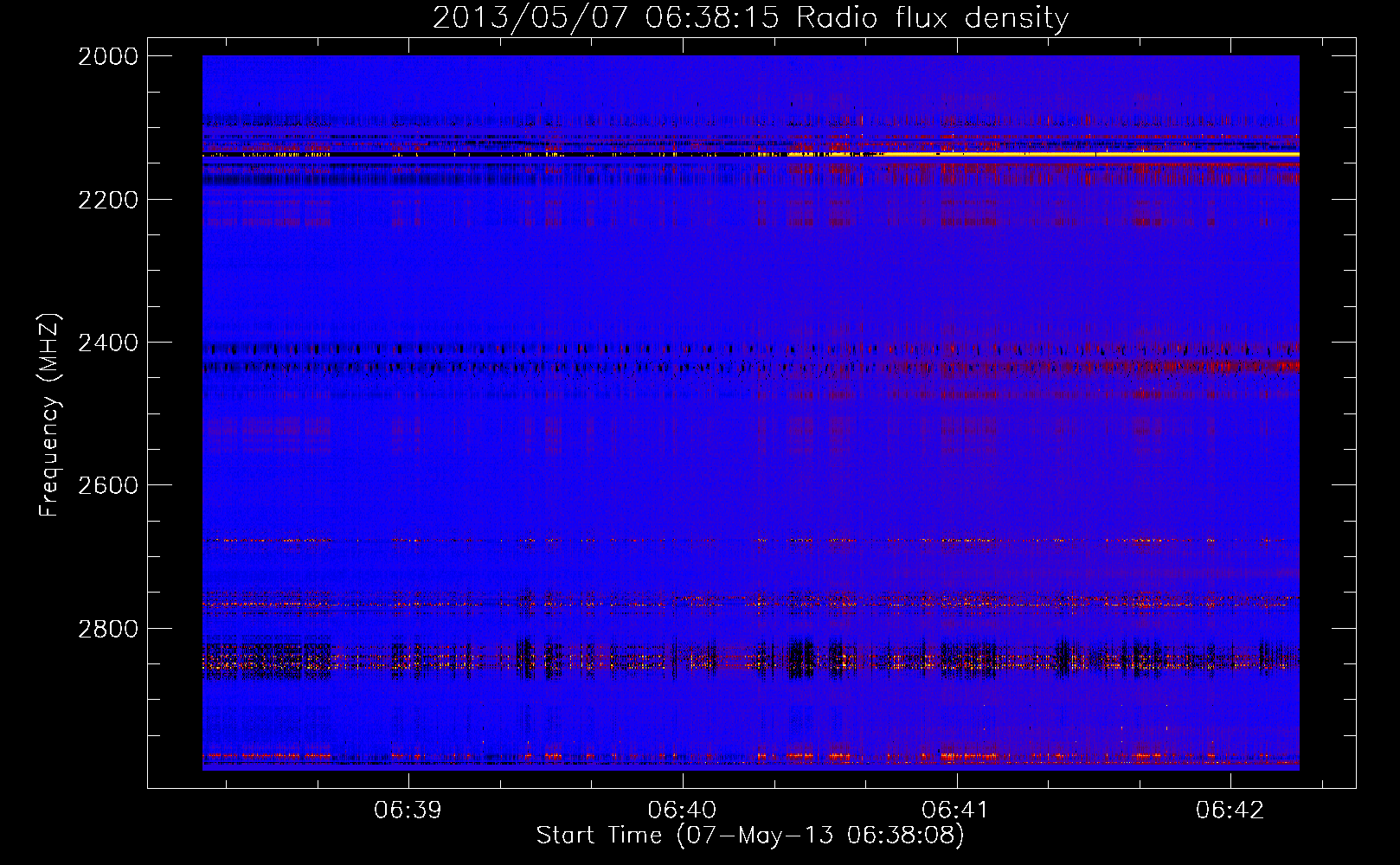Click the bright yellow emission line near 2140 MHz
Viewport: 1400px width, 865px height.
coord(1090,154)
